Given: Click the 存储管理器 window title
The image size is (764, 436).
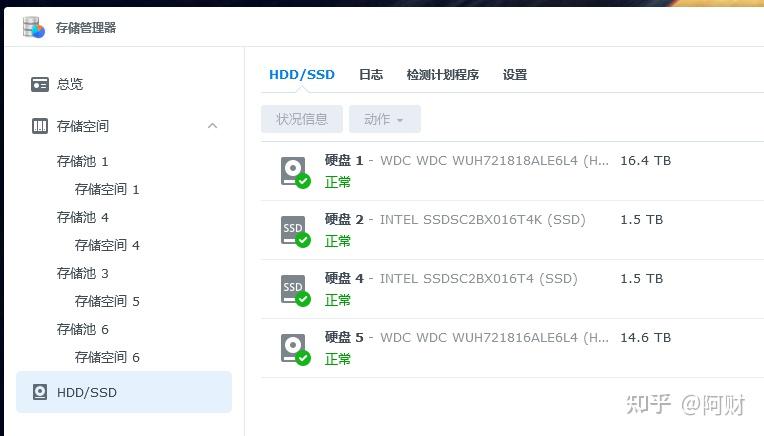Looking at the screenshot, I should click(x=86, y=28).
